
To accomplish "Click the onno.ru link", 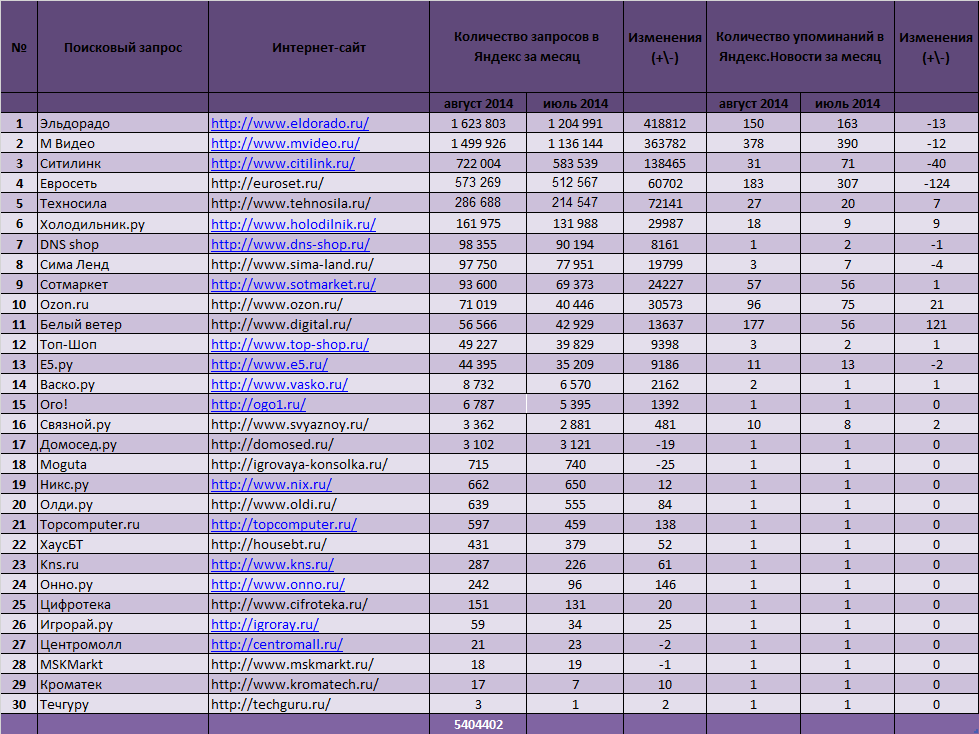I will [277, 584].
